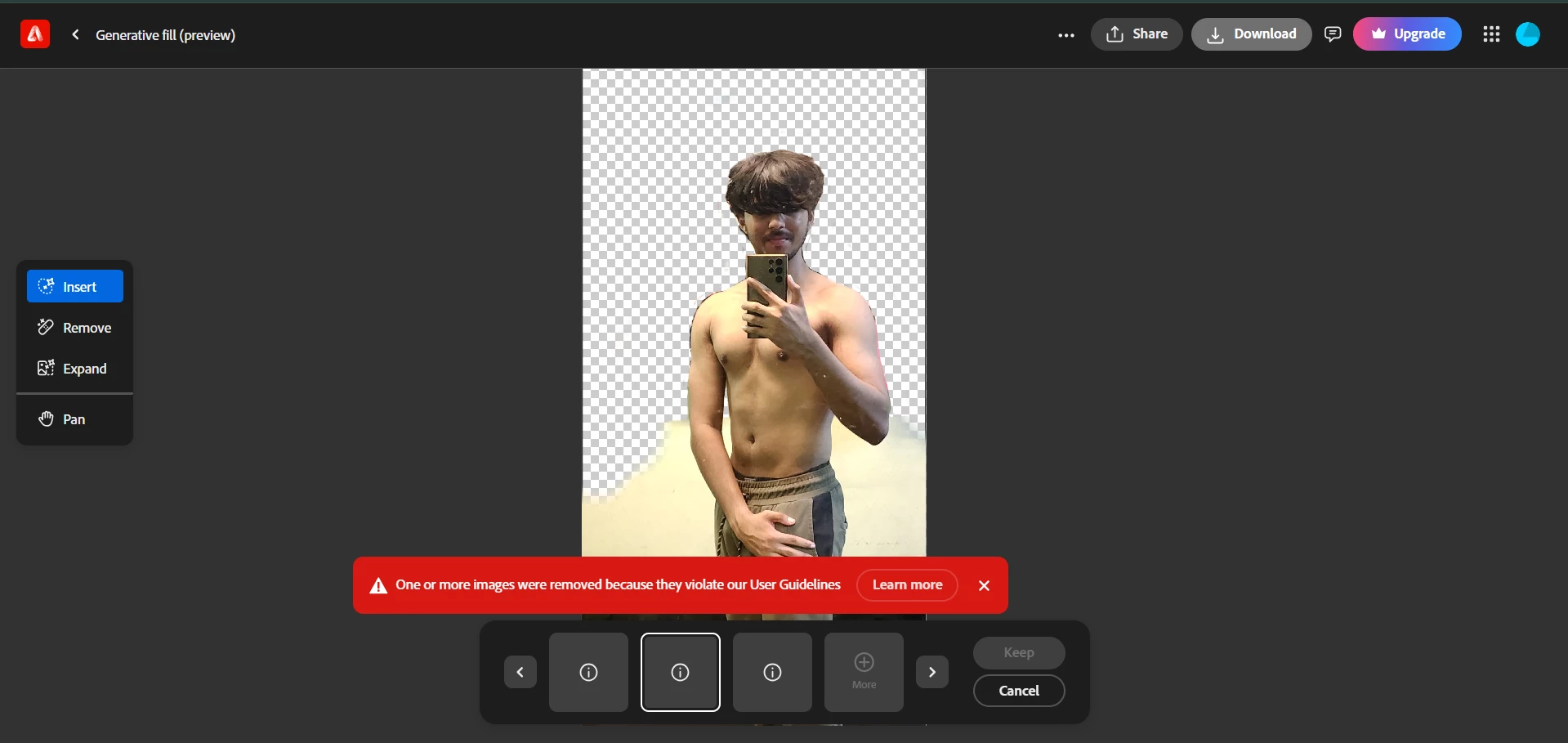
Task: Go back from Generative fill
Action: 75,34
